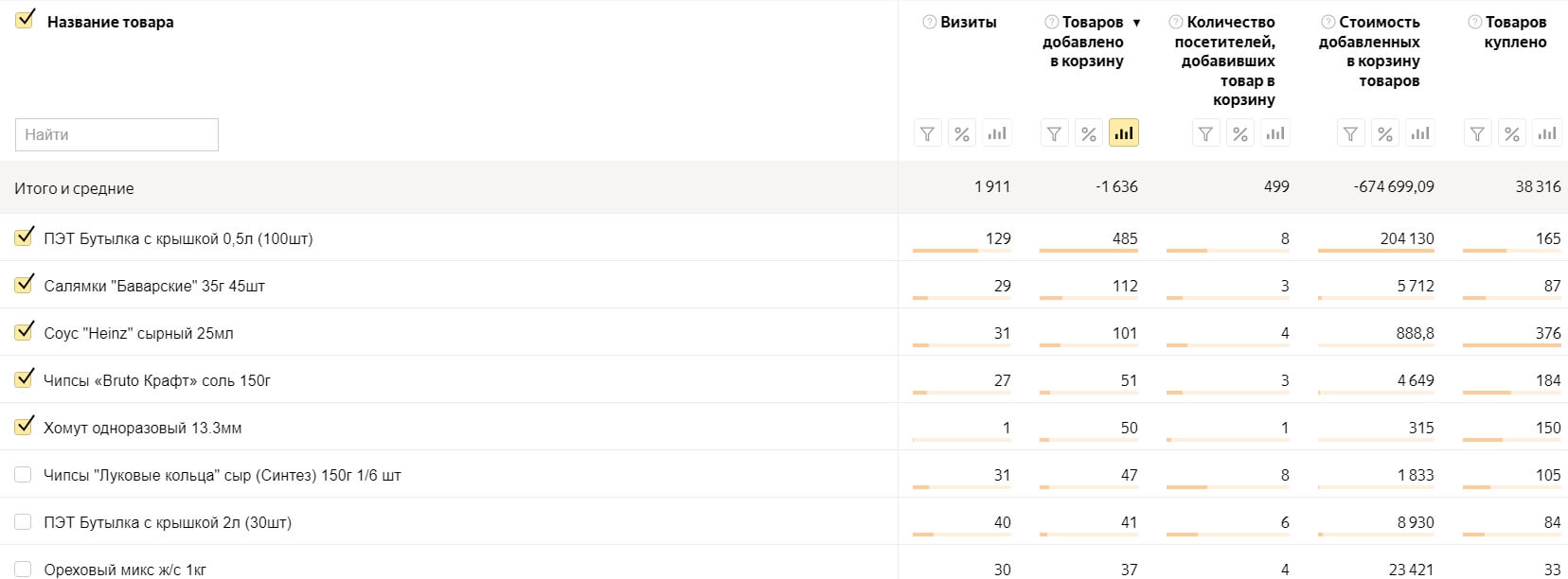
Task: Toggle percent view for Визиты column
Action: click(962, 133)
